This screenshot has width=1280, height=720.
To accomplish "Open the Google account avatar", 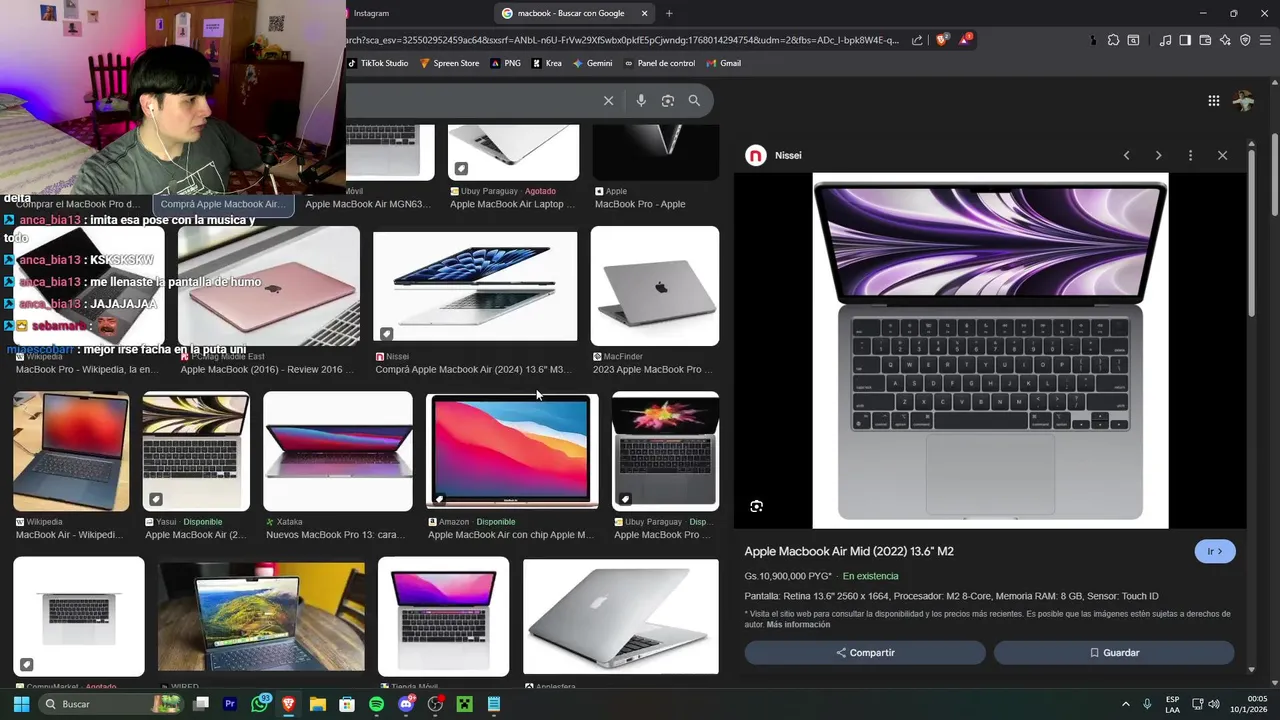I will tap(1243, 100).
